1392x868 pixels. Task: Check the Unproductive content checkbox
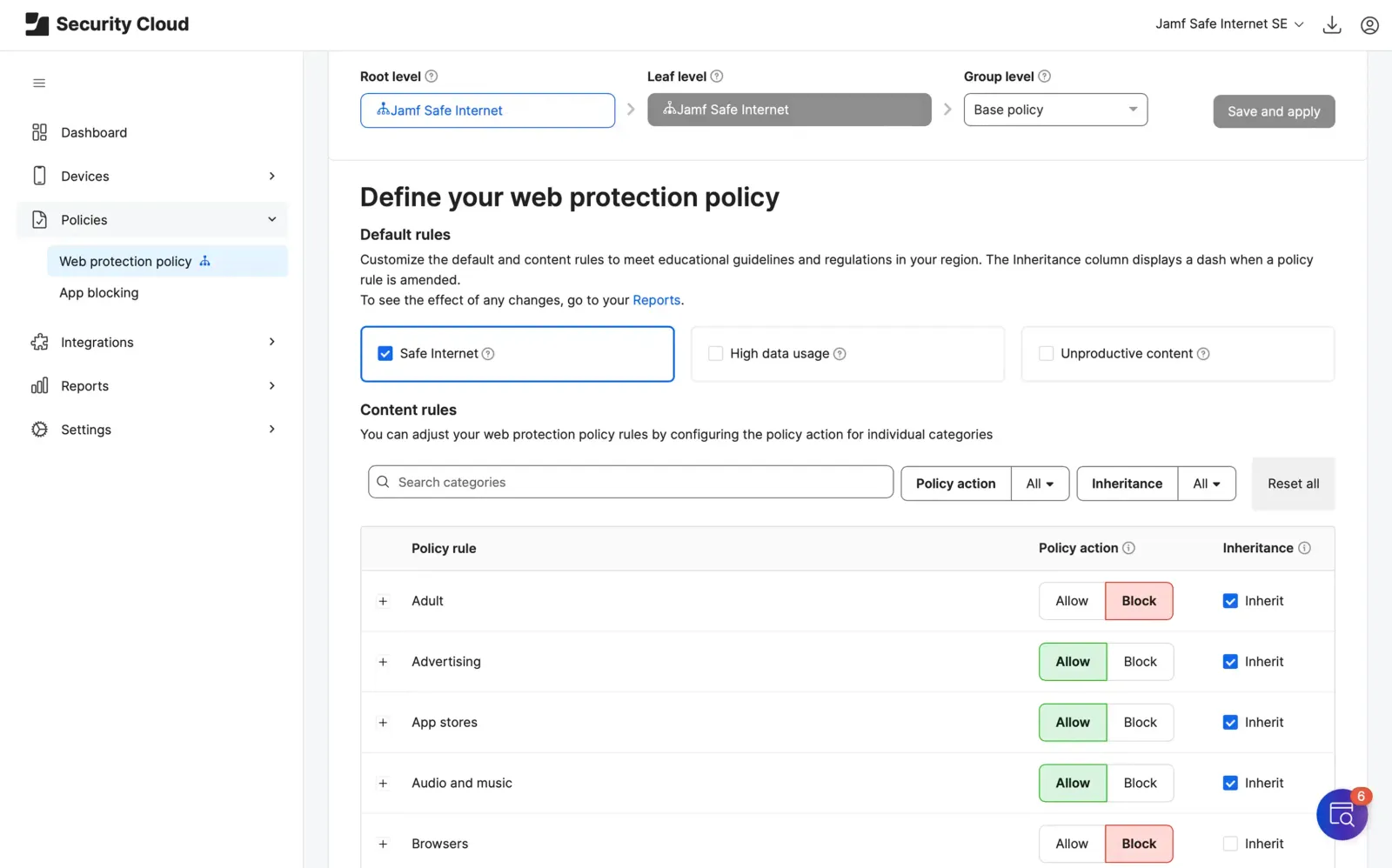(x=1046, y=354)
